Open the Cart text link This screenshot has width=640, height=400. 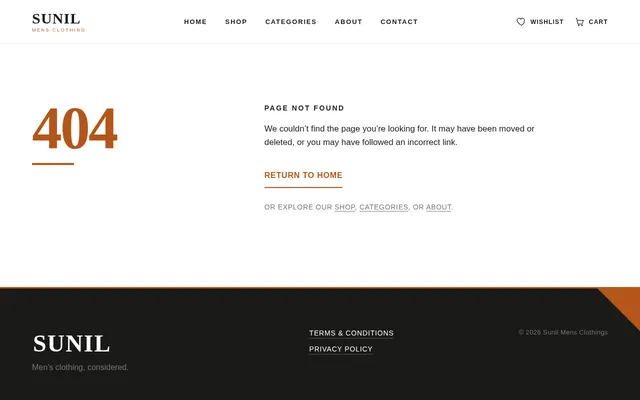coord(598,22)
